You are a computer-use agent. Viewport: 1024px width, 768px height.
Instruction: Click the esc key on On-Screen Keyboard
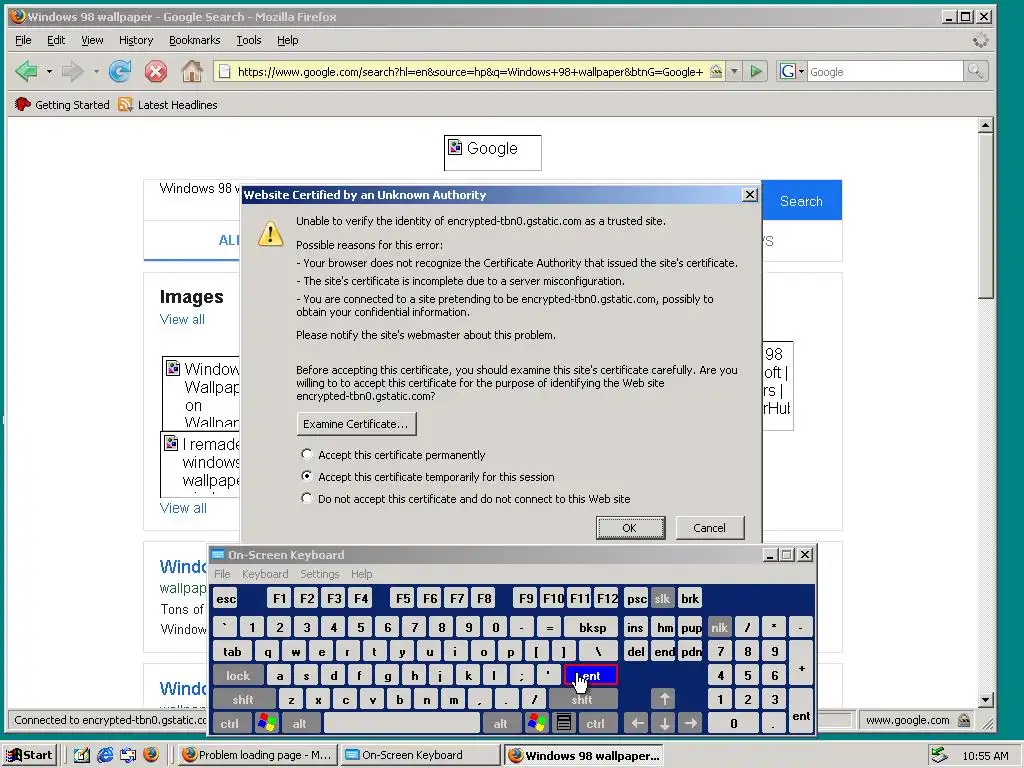tap(226, 598)
